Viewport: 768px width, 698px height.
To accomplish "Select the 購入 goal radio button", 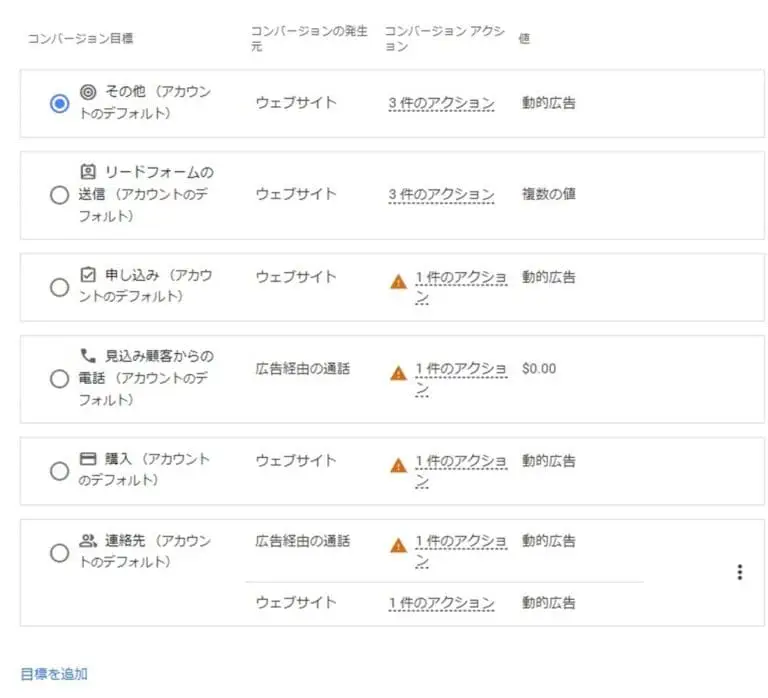I will pos(59,471).
